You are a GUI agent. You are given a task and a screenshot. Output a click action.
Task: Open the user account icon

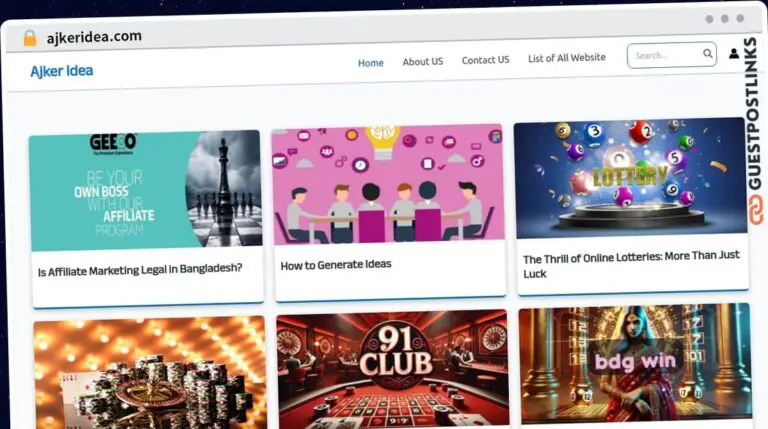tap(733, 53)
